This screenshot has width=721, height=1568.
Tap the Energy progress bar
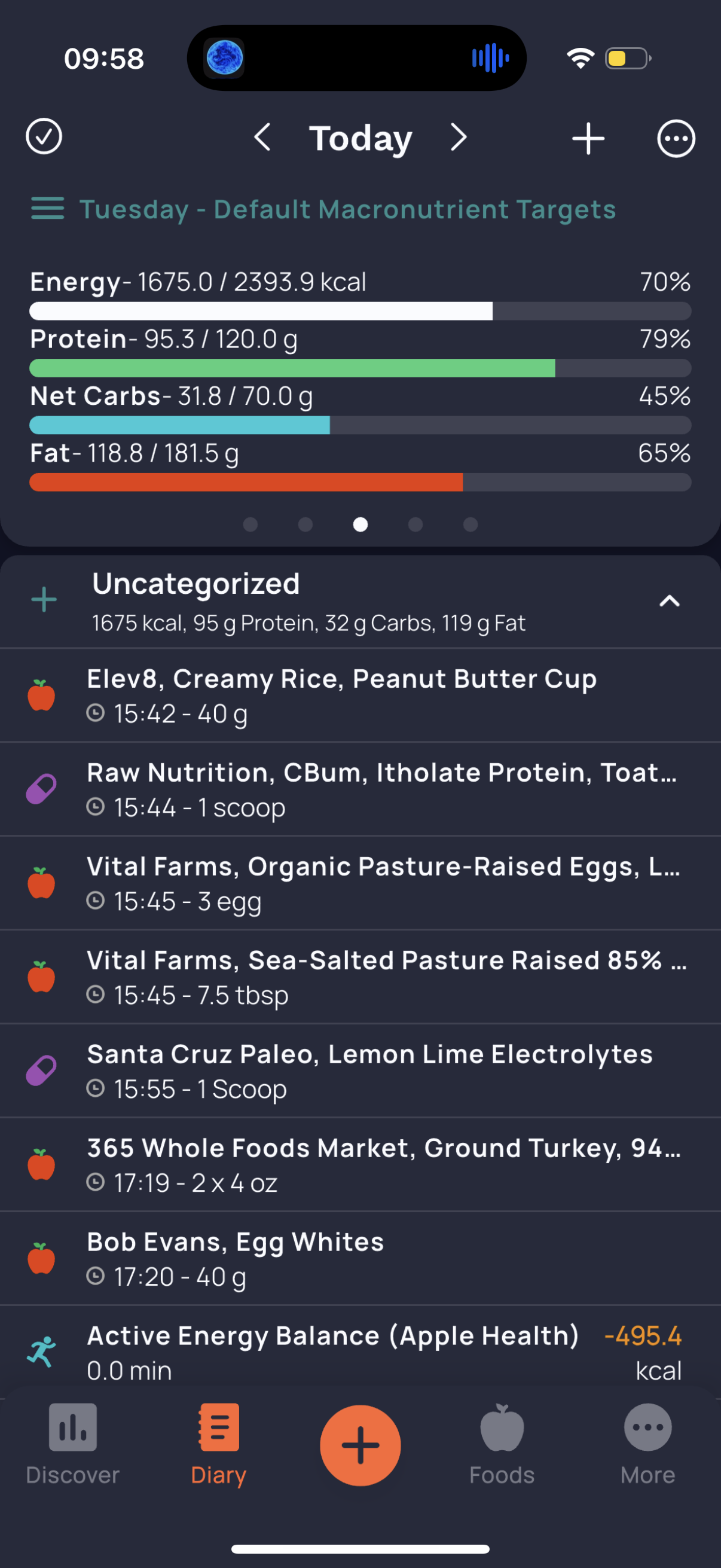(x=360, y=311)
